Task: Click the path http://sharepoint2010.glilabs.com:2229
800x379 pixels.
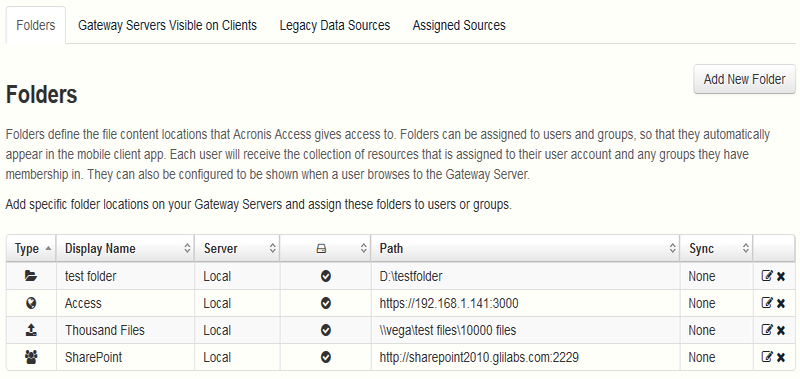Action: pyautogui.click(x=479, y=358)
